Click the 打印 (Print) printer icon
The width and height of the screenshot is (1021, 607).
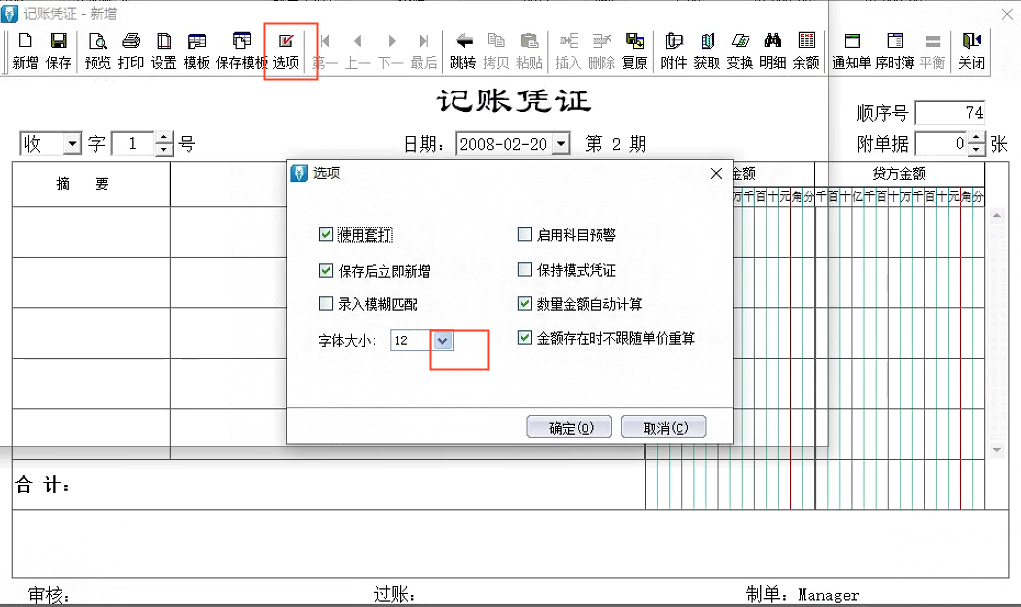click(x=130, y=50)
